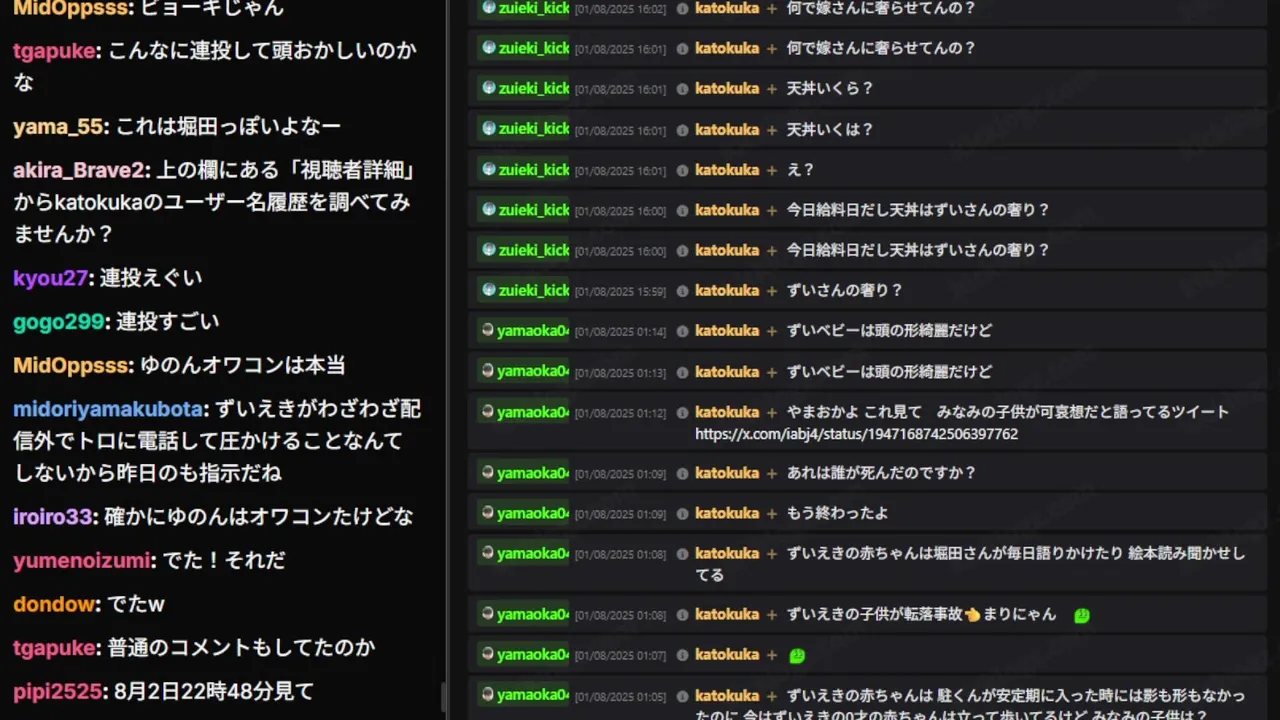Click the timestamp 01/08/2025 01:12
The width and height of the screenshot is (1280, 720).
pyautogui.click(x=620, y=413)
